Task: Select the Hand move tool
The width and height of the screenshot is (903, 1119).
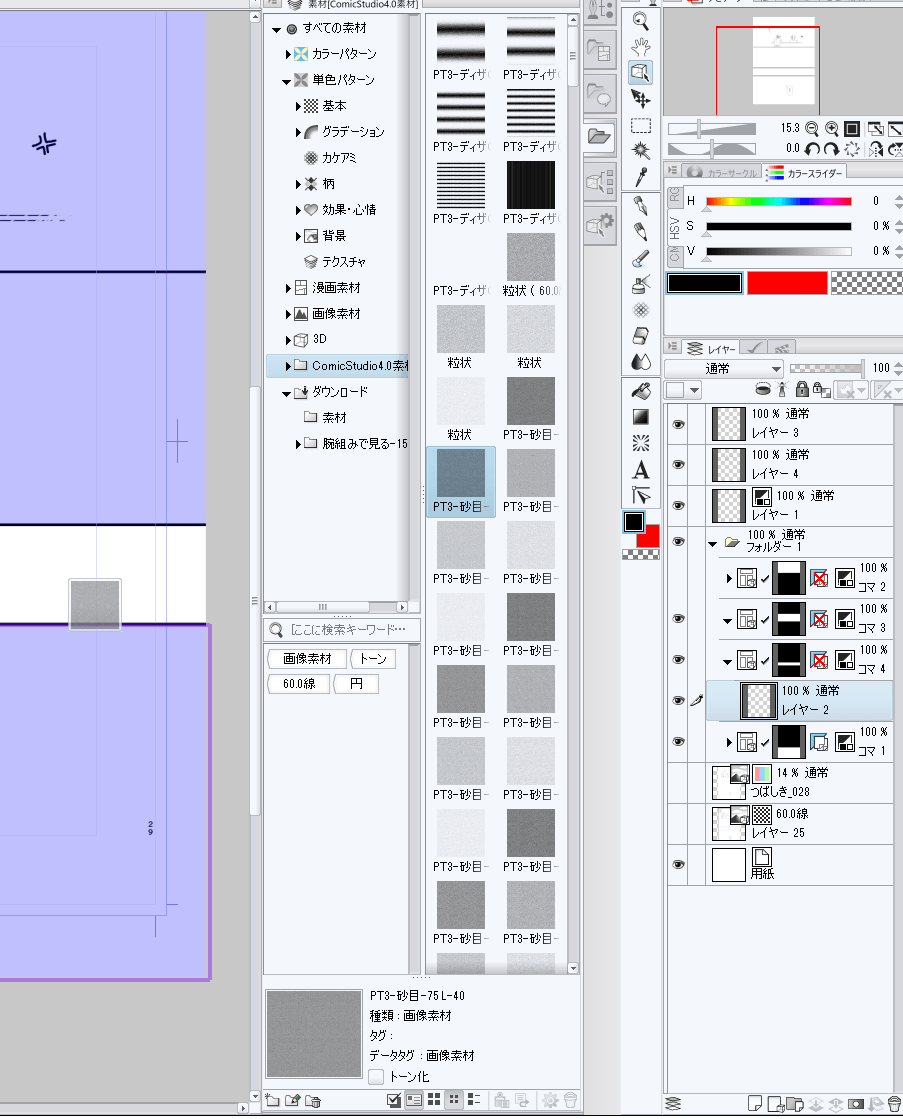Action: (641, 45)
